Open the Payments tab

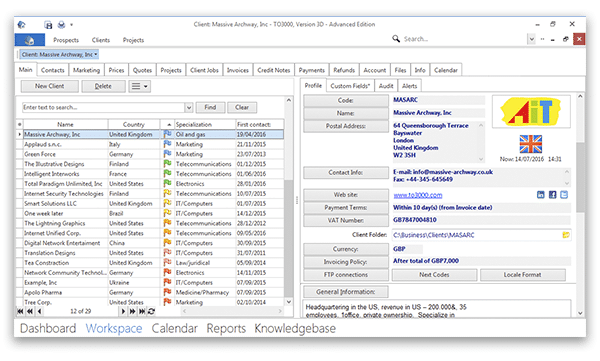point(311,70)
